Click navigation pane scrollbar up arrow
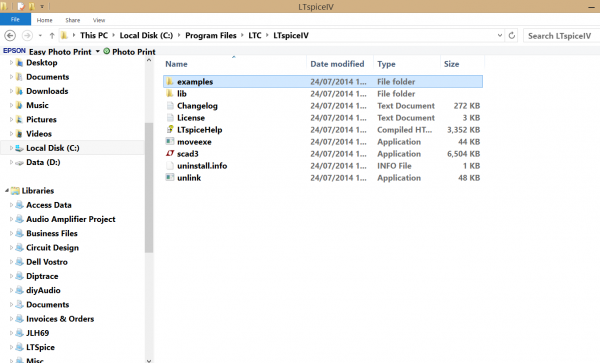 pos(149,60)
